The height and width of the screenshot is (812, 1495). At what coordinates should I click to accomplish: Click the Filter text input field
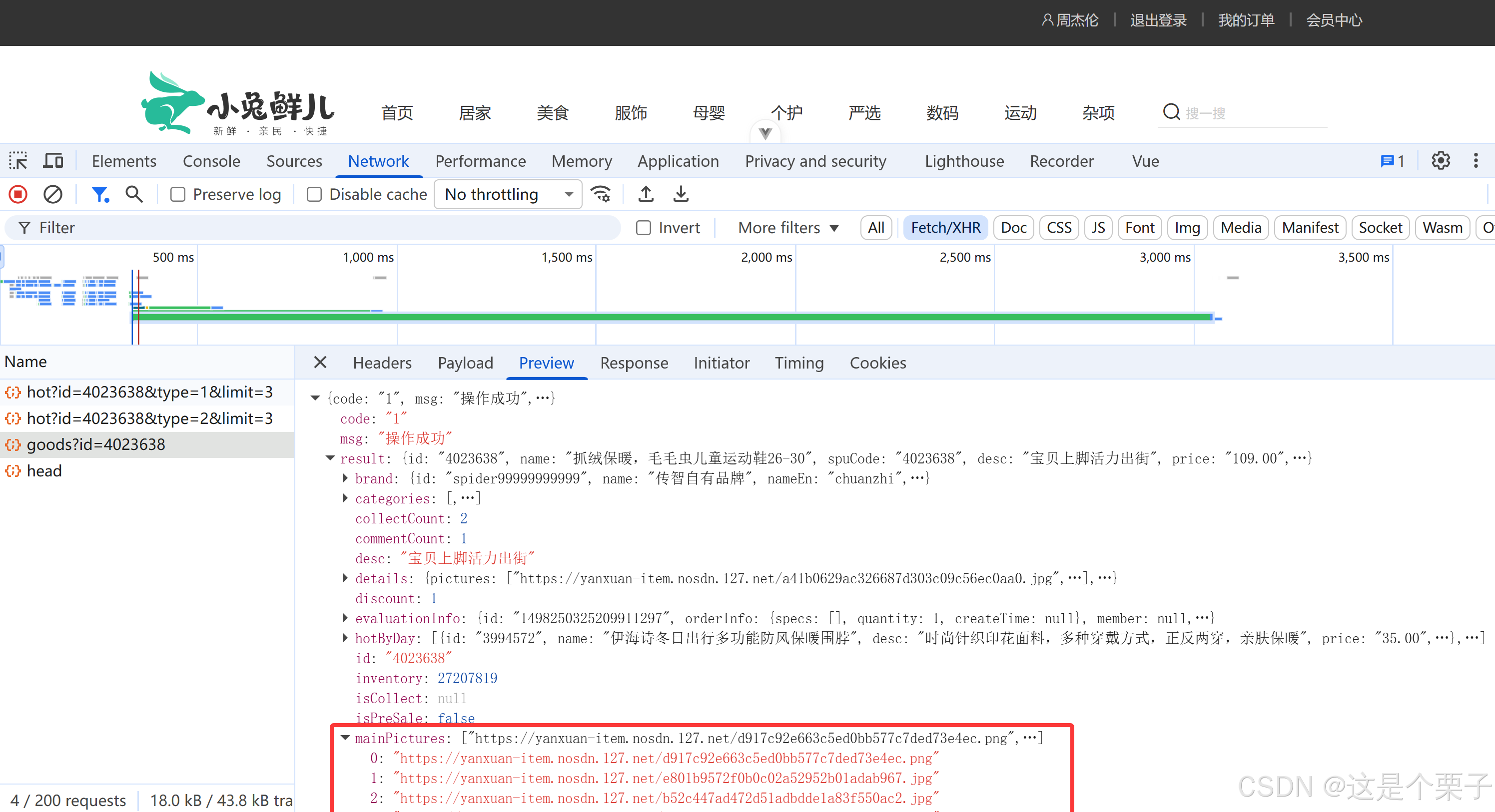(x=313, y=228)
